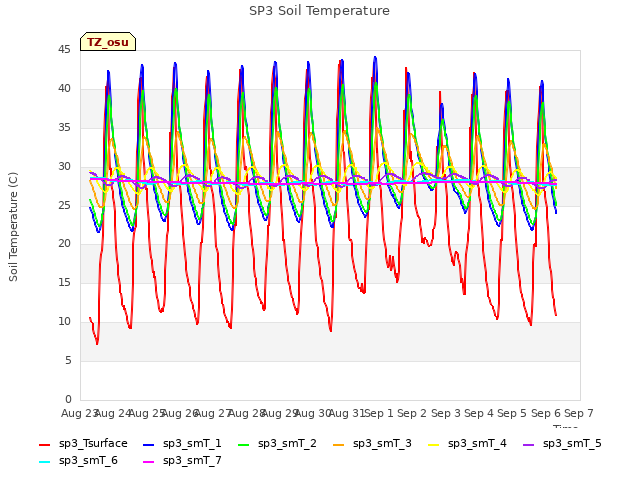Click the 20 y-axis tick label

click(x=64, y=244)
